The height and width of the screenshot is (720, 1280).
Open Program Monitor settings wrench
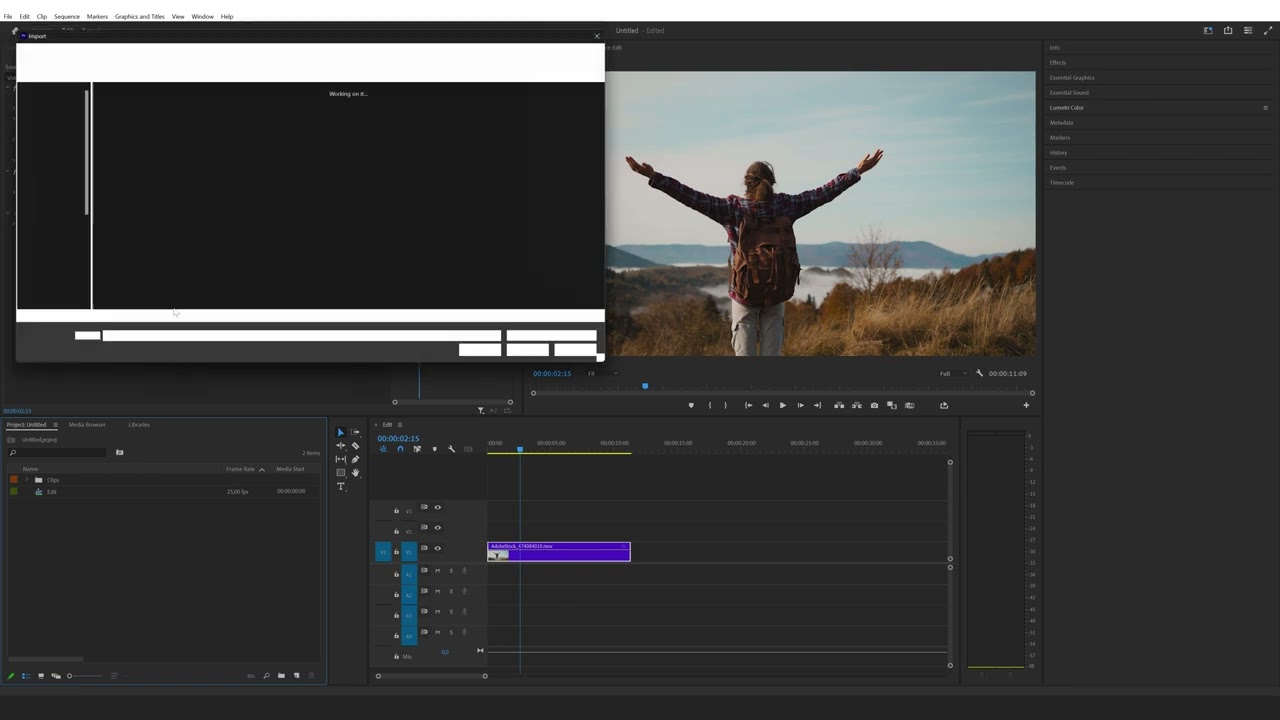pos(979,373)
